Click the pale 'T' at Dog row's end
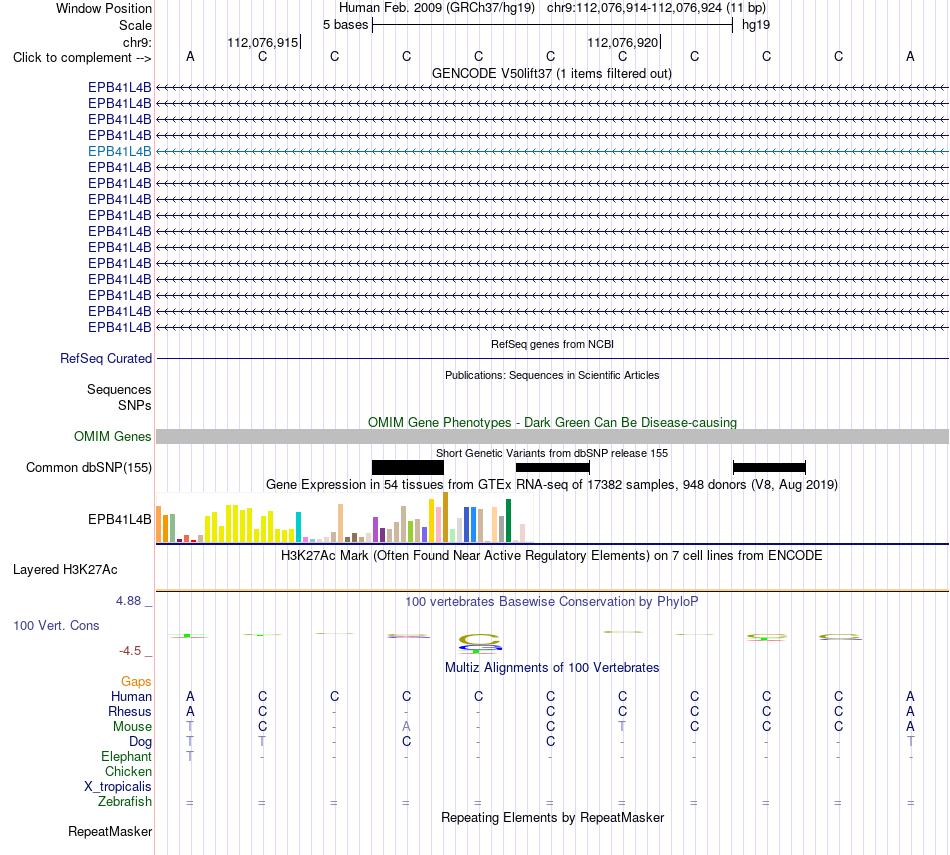 tap(910, 741)
